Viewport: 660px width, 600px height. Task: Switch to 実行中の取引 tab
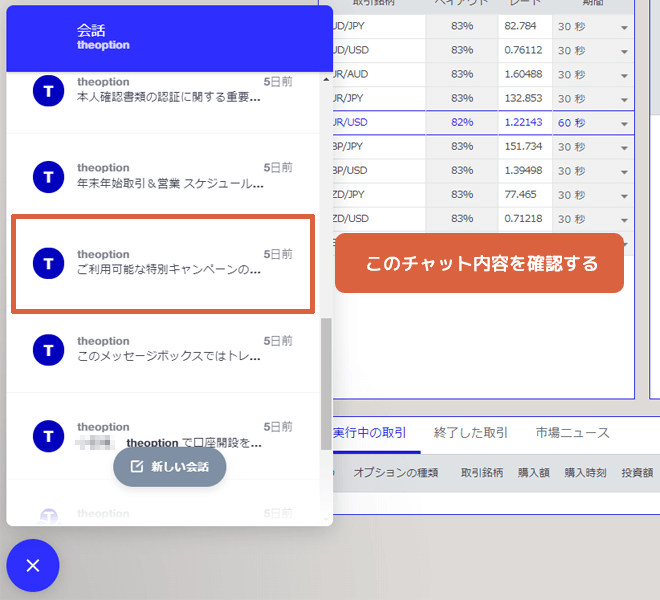point(370,433)
